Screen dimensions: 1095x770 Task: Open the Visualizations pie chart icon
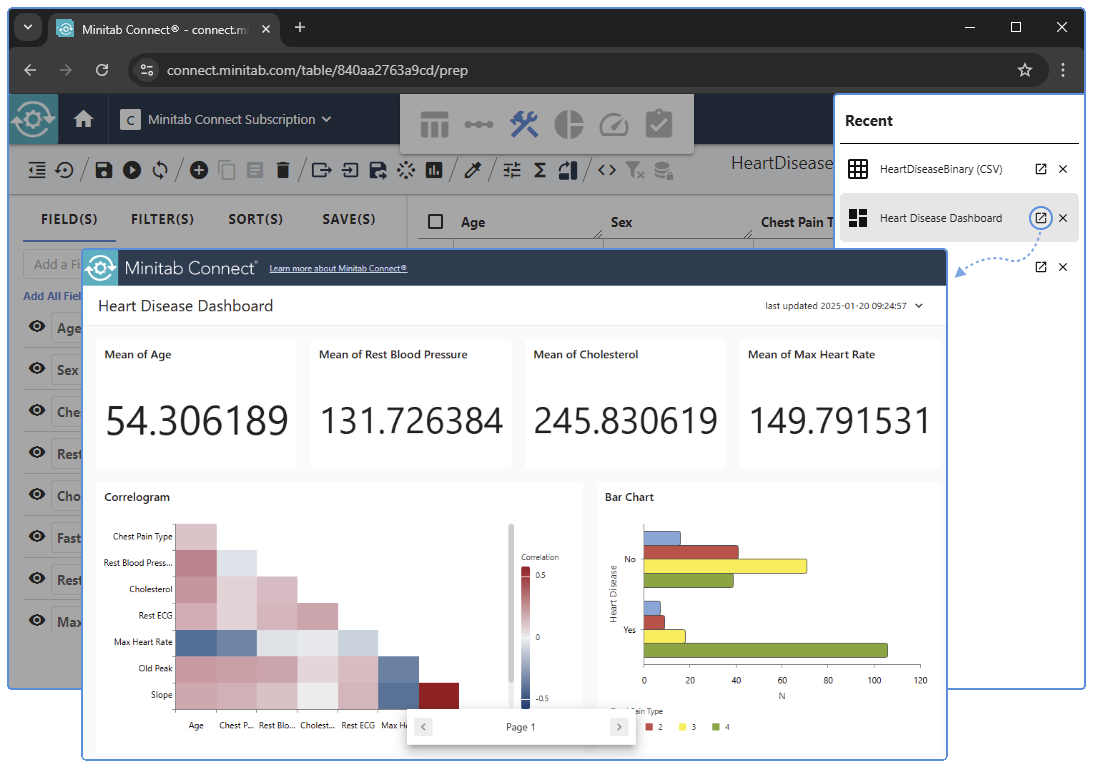click(x=568, y=124)
